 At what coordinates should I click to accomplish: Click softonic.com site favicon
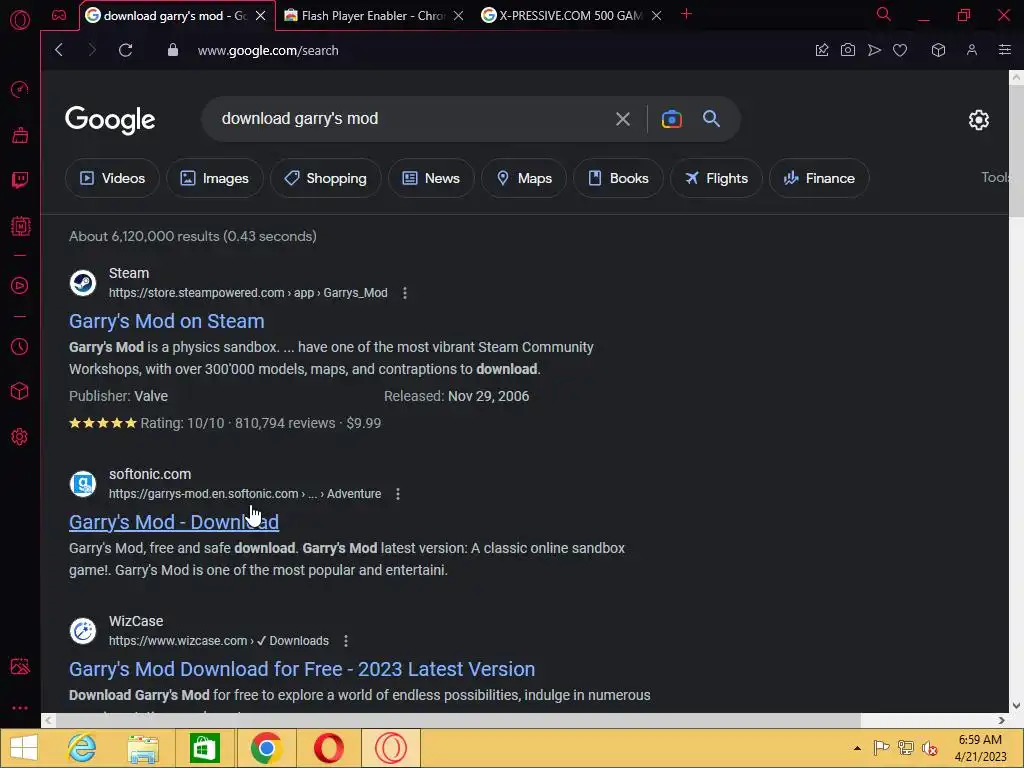click(83, 484)
